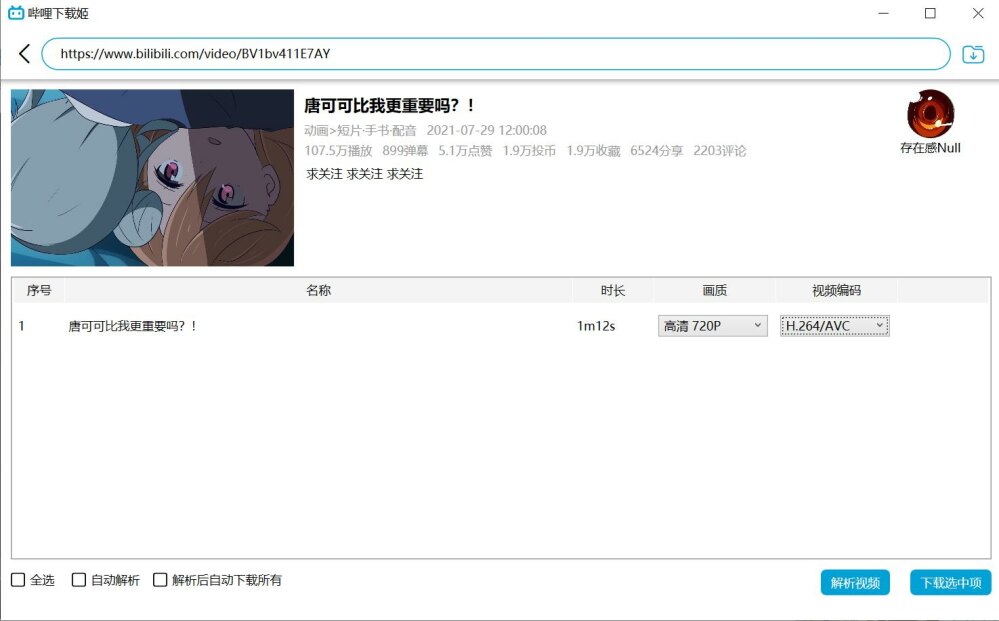Click the 5.1万点赞 likes count
This screenshot has height=621, width=999.
(465, 151)
